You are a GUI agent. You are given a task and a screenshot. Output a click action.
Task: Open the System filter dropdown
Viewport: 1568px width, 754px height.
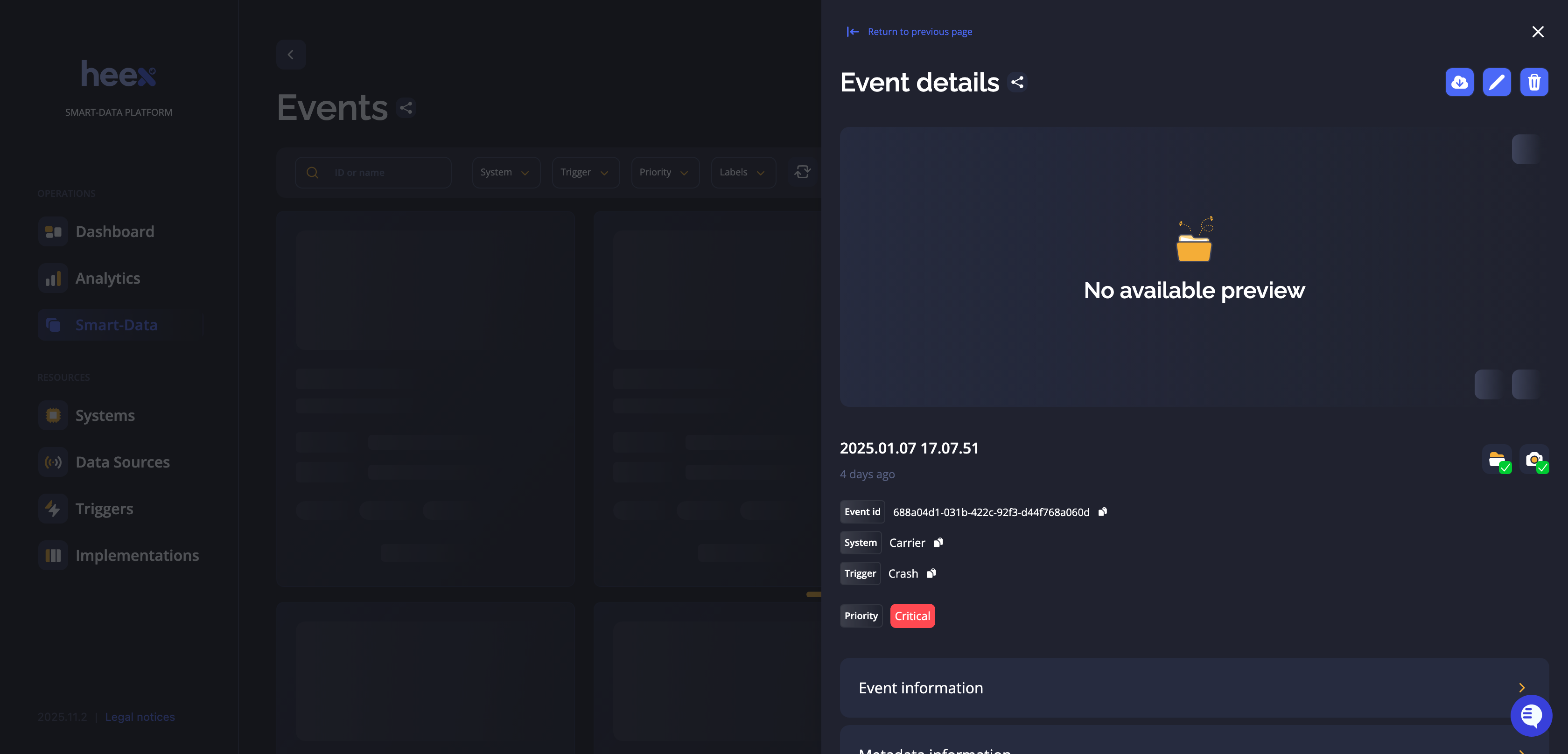click(x=505, y=172)
